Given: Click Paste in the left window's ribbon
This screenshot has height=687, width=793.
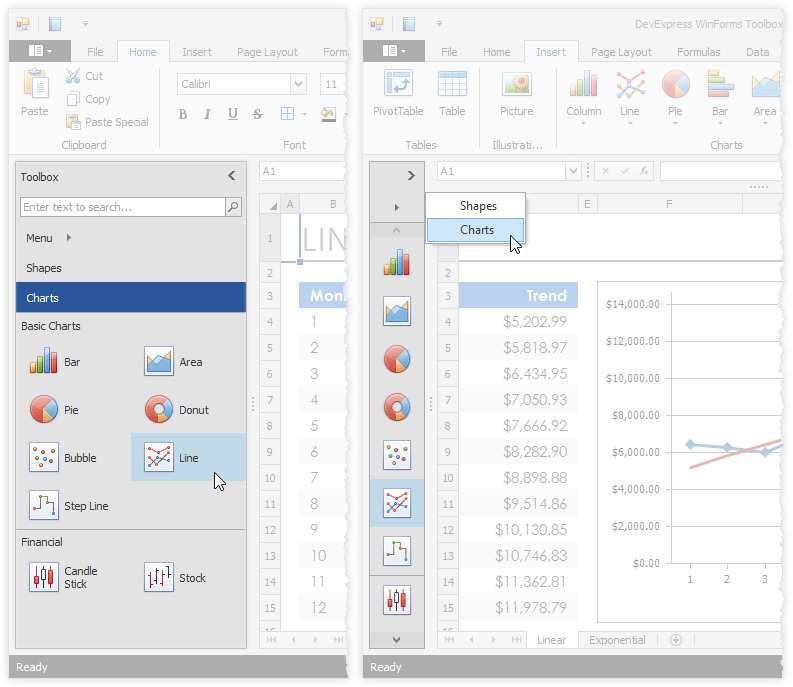Looking at the screenshot, I should [x=35, y=93].
